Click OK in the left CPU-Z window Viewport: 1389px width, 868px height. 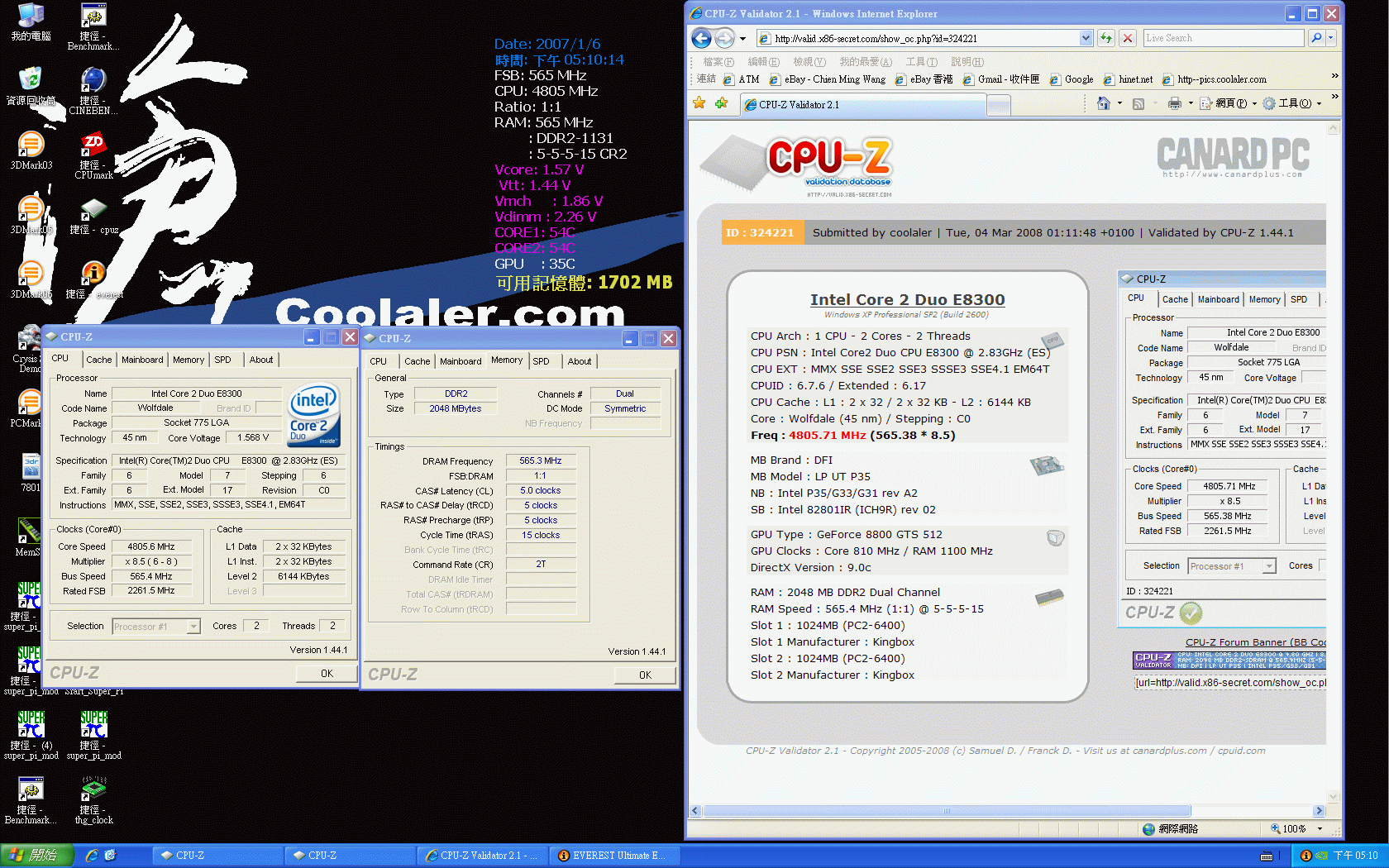click(327, 674)
